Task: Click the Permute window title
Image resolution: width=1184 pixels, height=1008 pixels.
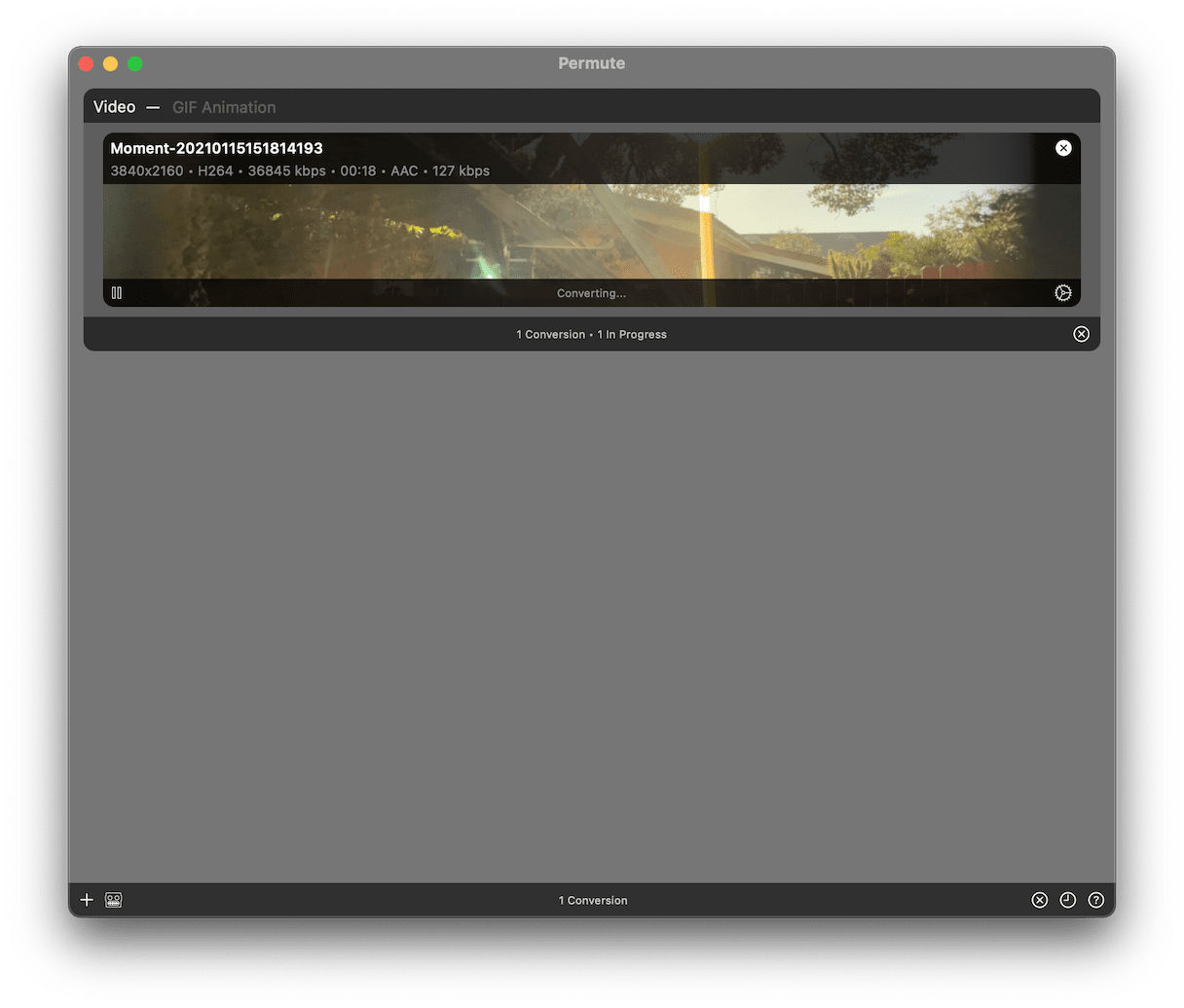Action: pyautogui.click(x=592, y=63)
